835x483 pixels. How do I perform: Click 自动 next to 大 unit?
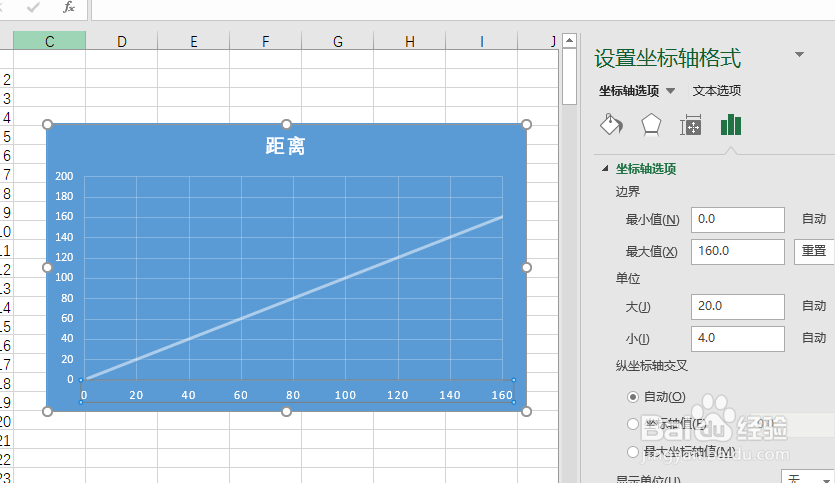pos(814,306)
